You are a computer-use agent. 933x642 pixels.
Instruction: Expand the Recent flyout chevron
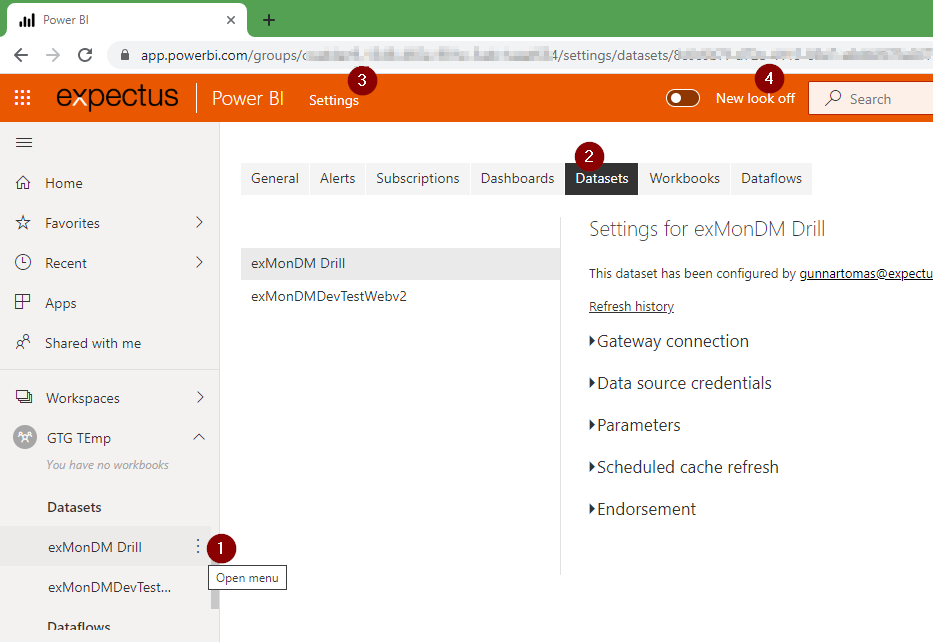click(x=199, y=262)
